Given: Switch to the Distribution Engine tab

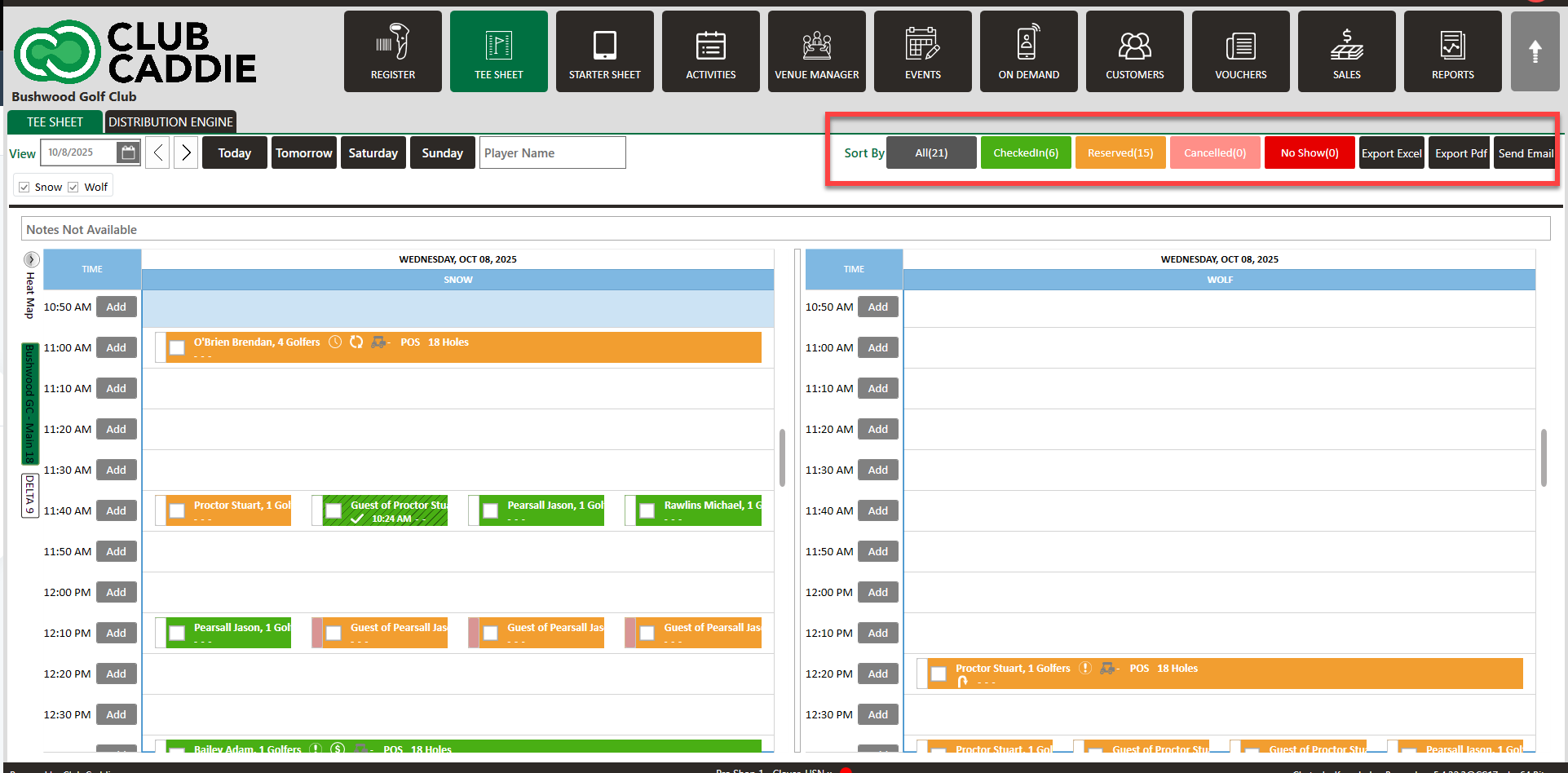Looking at the screenshot, I should point(170,122).
